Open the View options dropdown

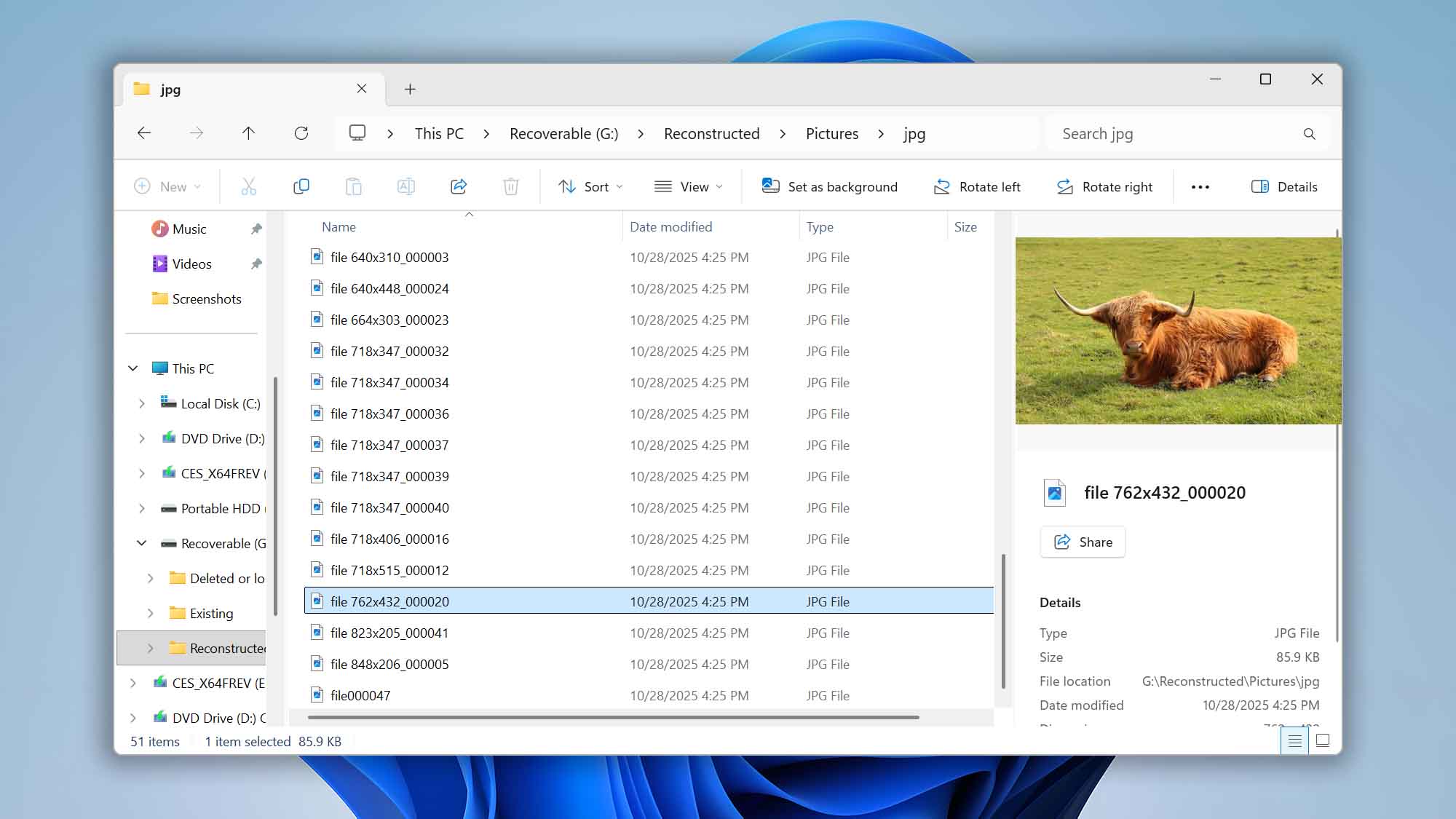pyautogui.click(x=688, y=186)
